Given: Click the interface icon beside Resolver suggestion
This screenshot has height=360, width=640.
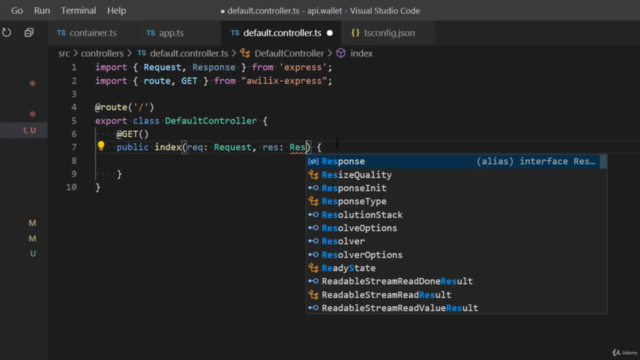Looking at the screenshot, I should coord(313,241).
